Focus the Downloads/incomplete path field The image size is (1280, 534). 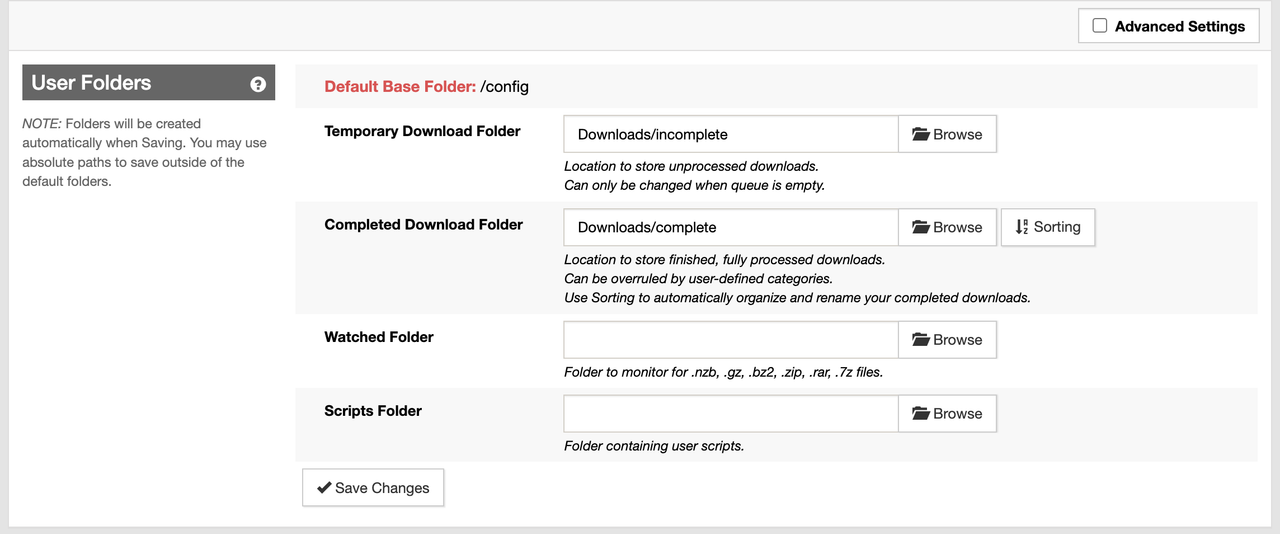731,134
